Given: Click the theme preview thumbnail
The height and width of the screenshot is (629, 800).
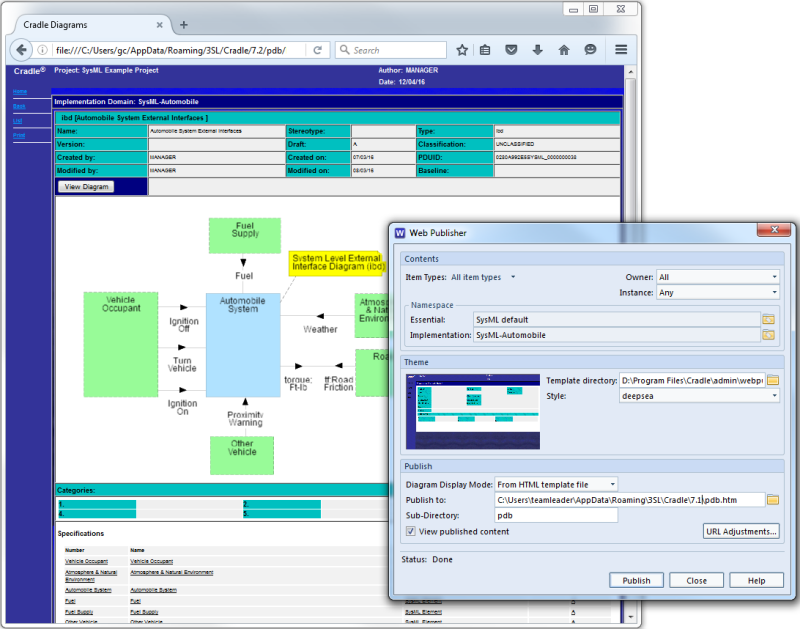Looking at the screenshot, I should pyautogui.click(x=473, y=410).
